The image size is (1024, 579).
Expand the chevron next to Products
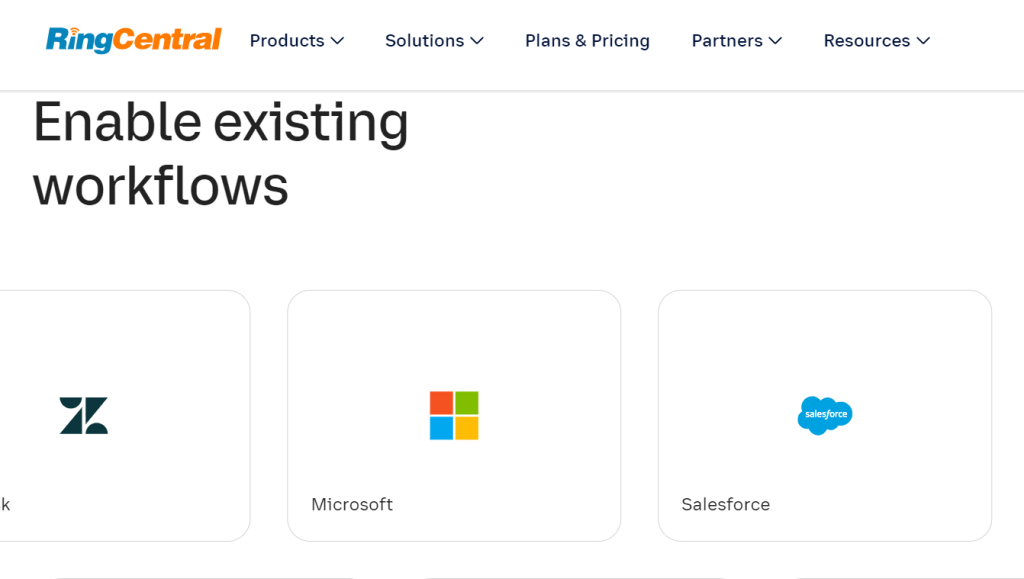click(338, 41)
